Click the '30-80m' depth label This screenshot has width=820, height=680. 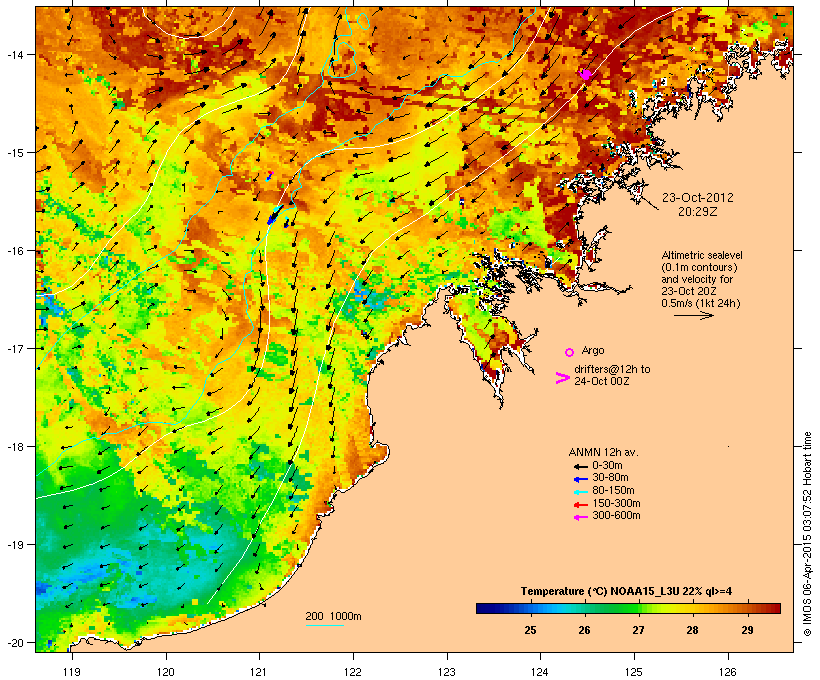(610, 478)
